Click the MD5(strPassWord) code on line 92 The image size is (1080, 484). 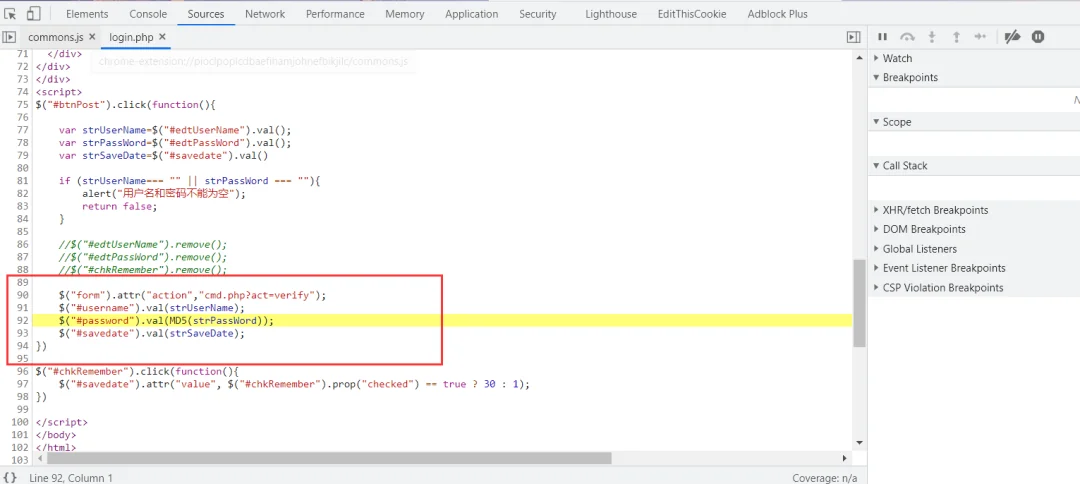pyautogui.click(x=215, y=321)
